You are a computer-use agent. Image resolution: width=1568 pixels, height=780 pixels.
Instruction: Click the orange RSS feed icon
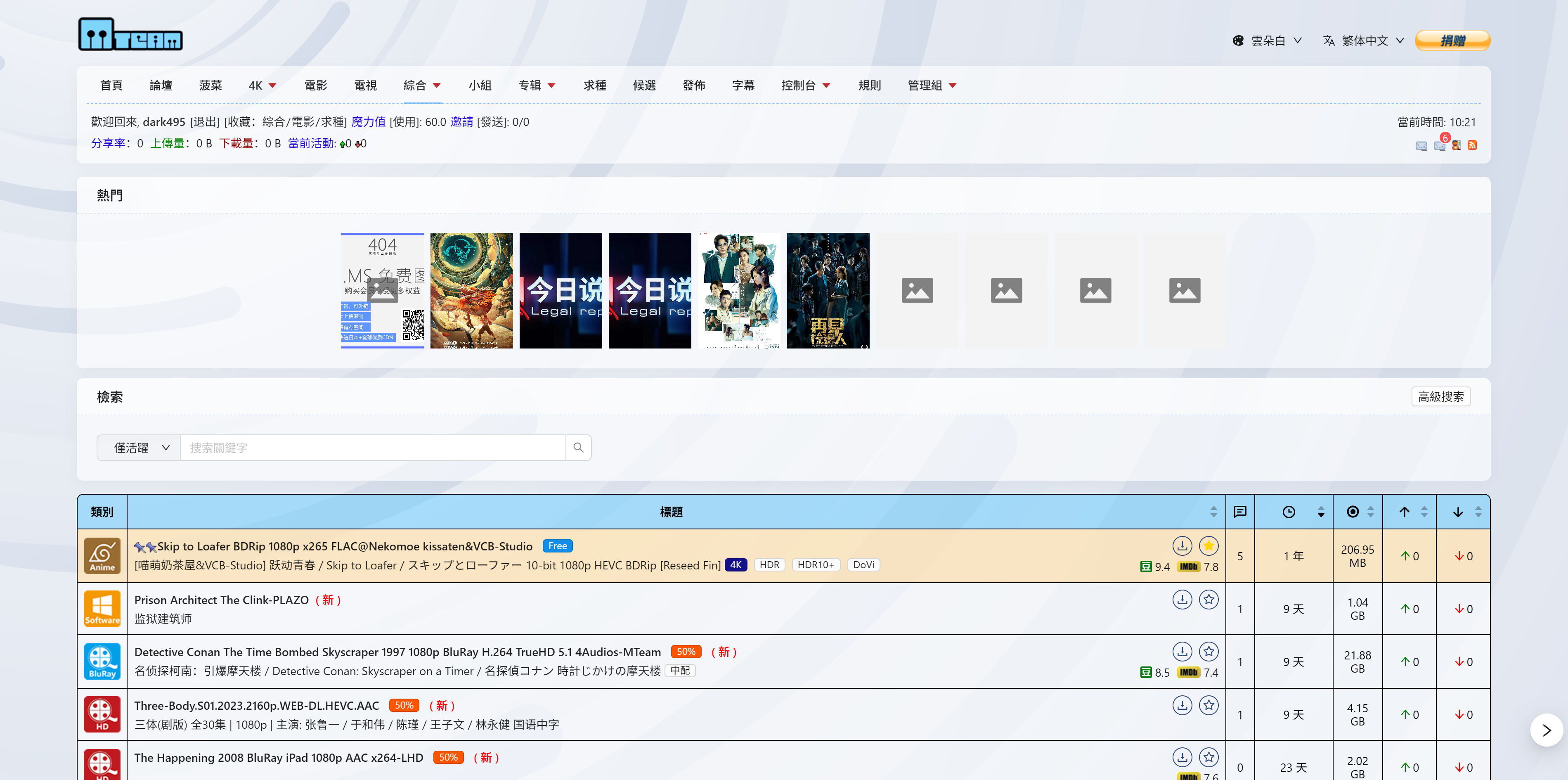pyautogui.click(x=1472, y=145)
